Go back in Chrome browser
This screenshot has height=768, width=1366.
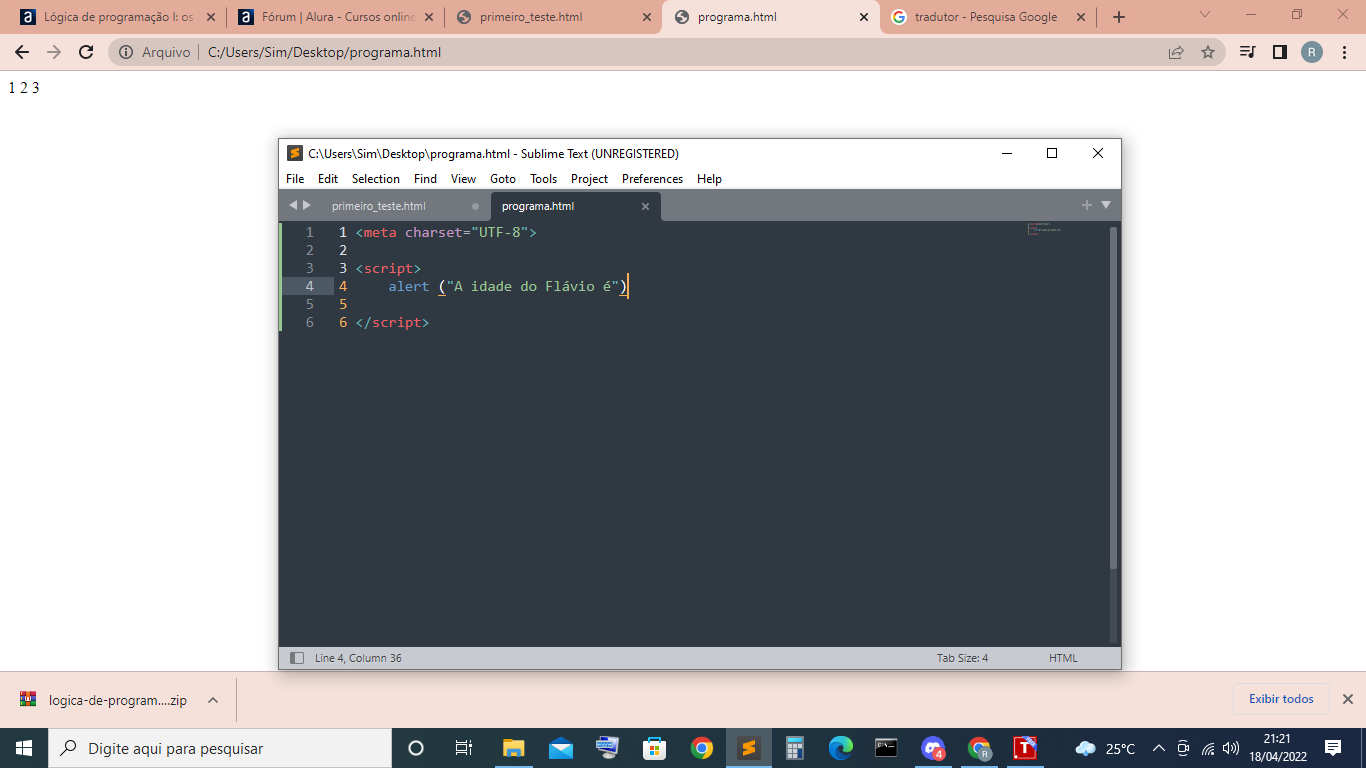tap(22, 52)
